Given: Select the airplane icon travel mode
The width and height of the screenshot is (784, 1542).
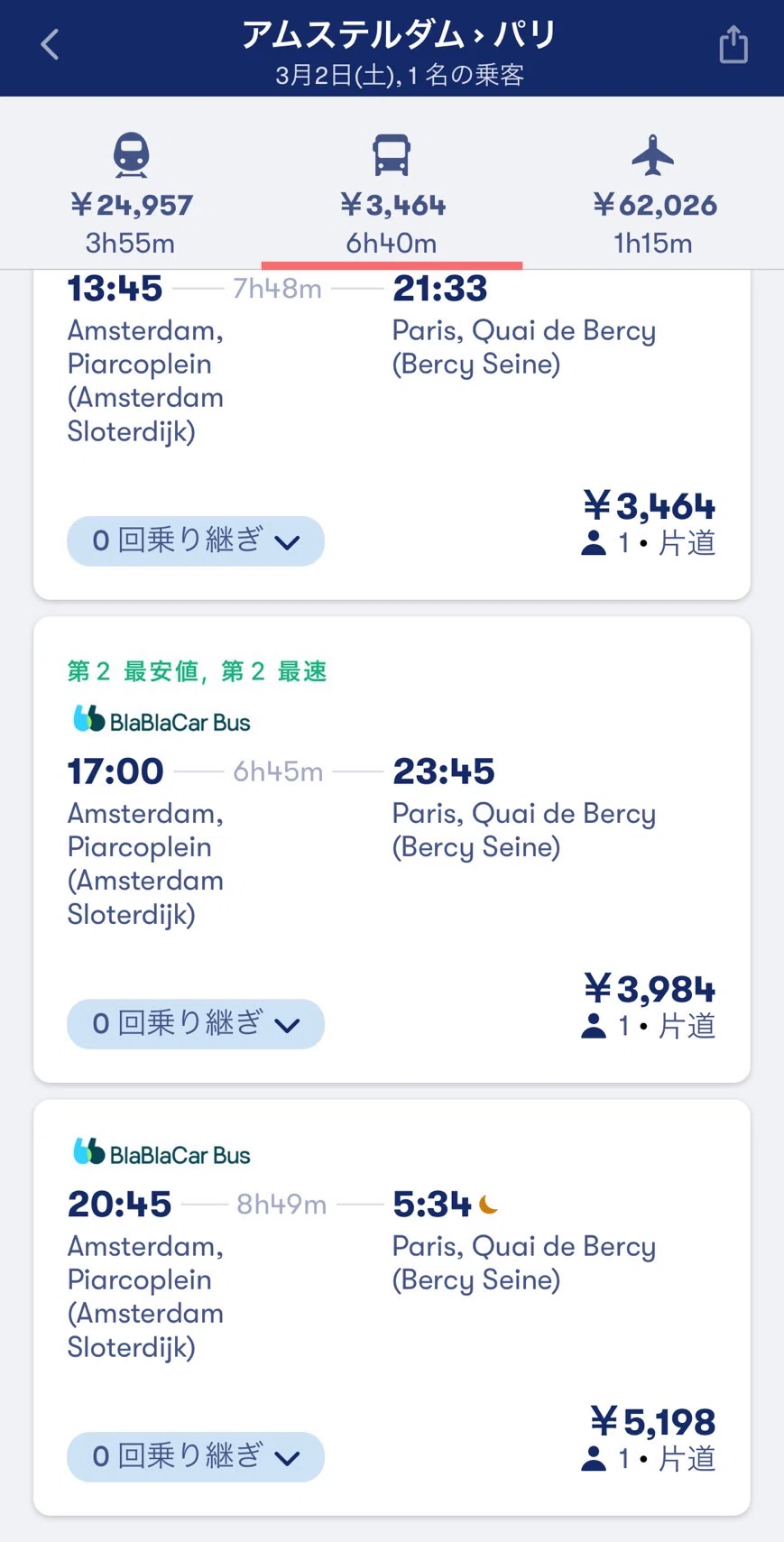Looking at the screenshot, I should coord(653,155).
